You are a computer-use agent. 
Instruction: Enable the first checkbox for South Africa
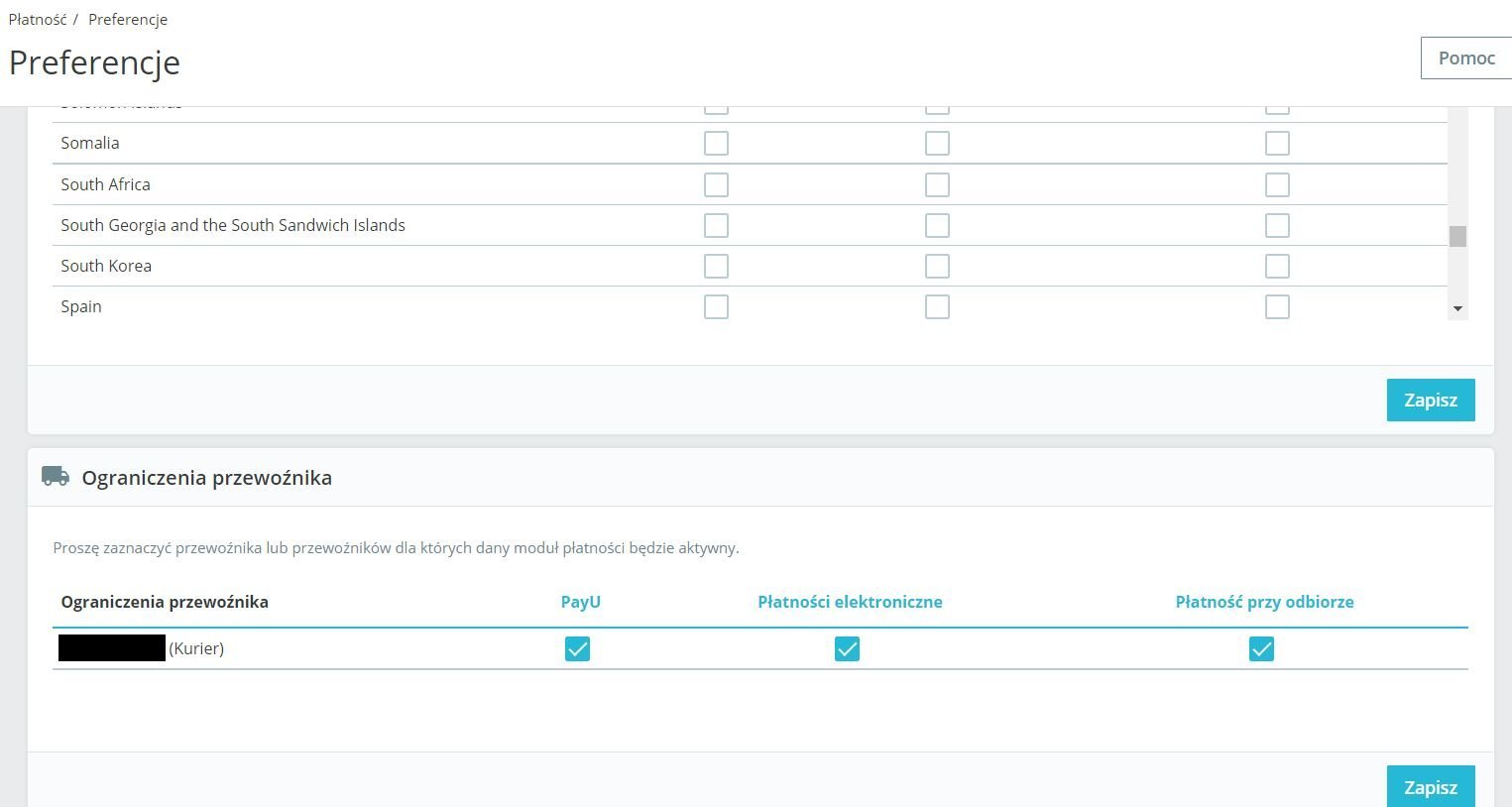point(716,185)
